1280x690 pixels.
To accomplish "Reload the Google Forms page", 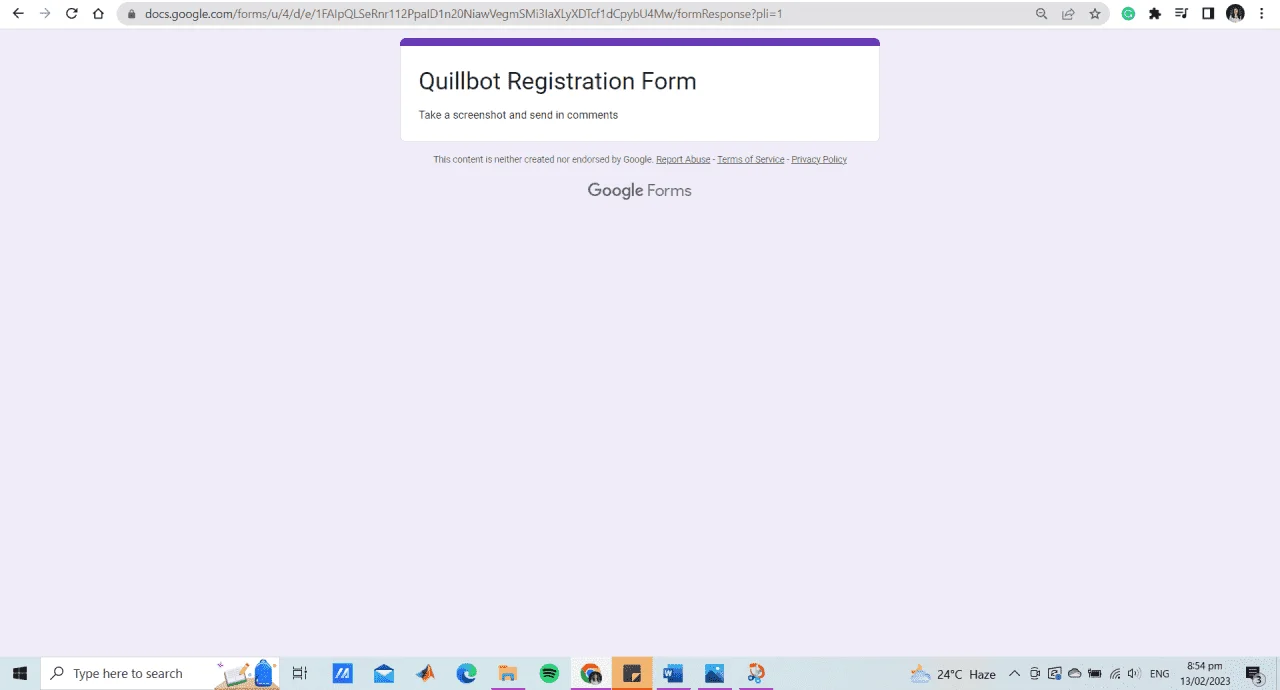I will coord(71,14).
